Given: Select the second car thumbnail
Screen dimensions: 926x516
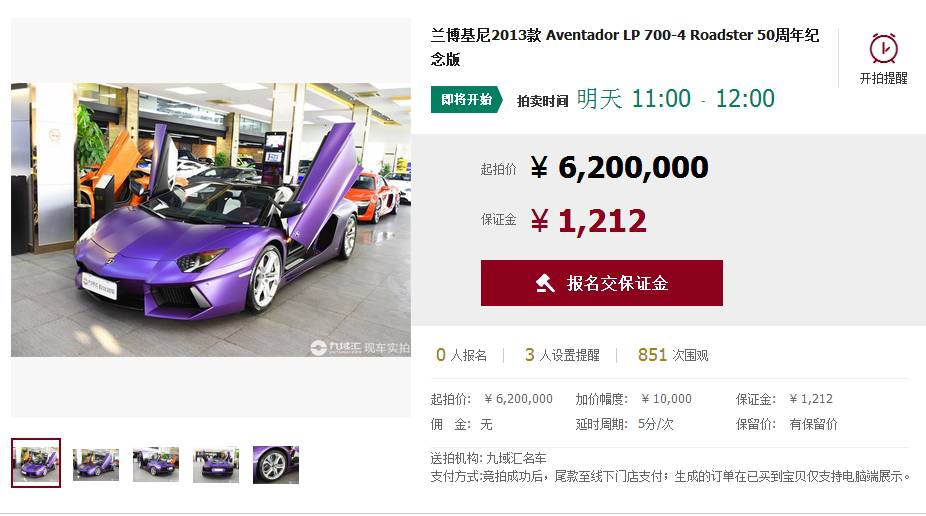Looking at the screenshot, I should click(x=96, y=465).
